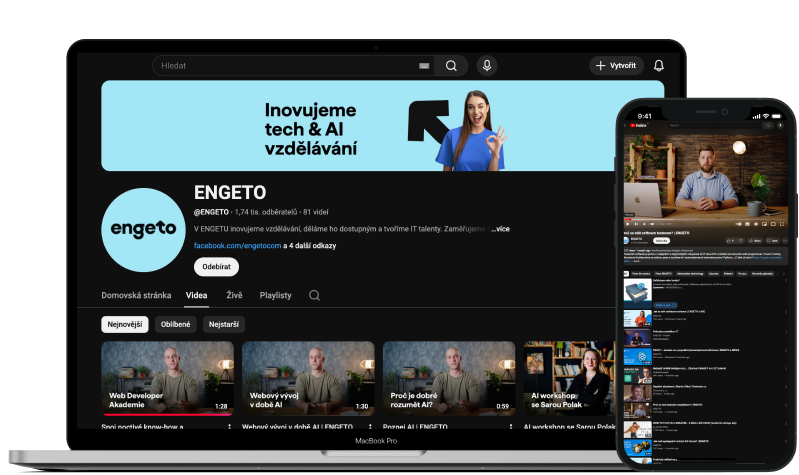The height and width of the screenshot is (475, 799).
Task: Click the Vytvořit create button
Action: pyautogui.click(x=617, y=66)
